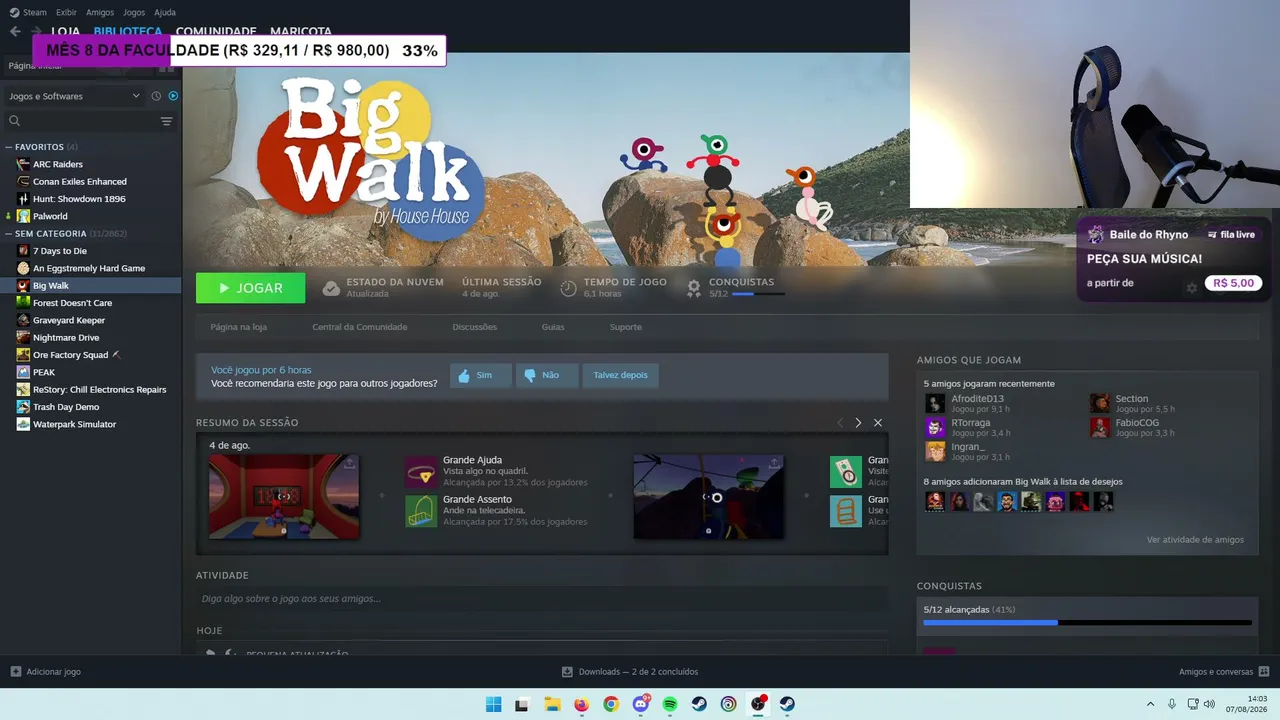
Task: Click the recent games clock icon
Action: coord(156,96)
